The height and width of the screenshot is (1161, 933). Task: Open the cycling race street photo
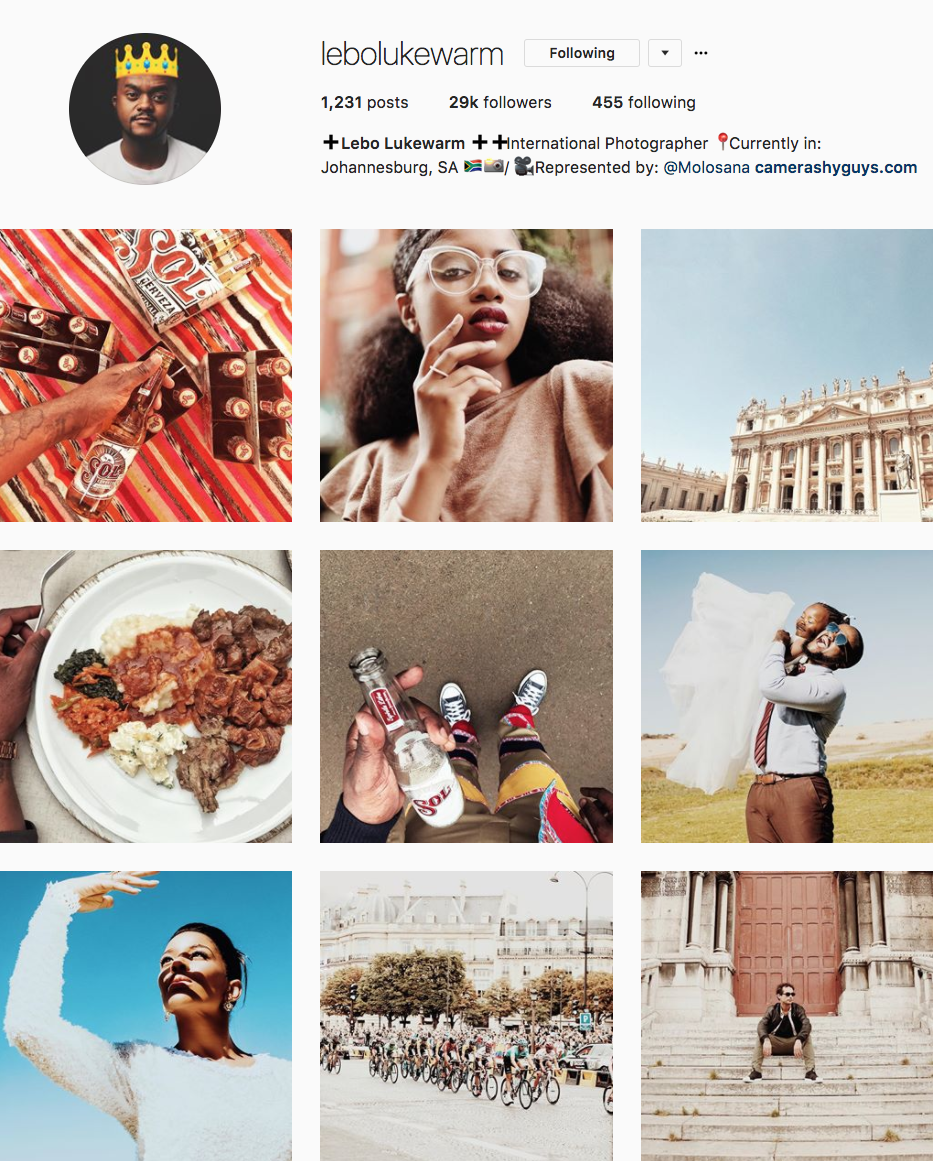[466, 1016]
